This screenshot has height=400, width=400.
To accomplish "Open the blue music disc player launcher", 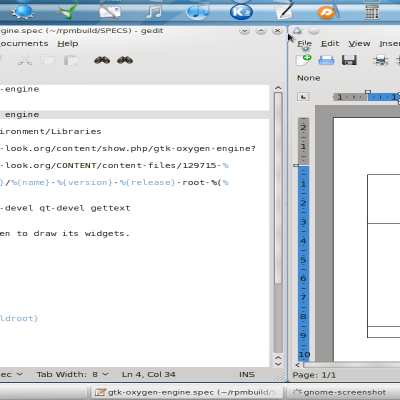I will (x=197, y=12).
